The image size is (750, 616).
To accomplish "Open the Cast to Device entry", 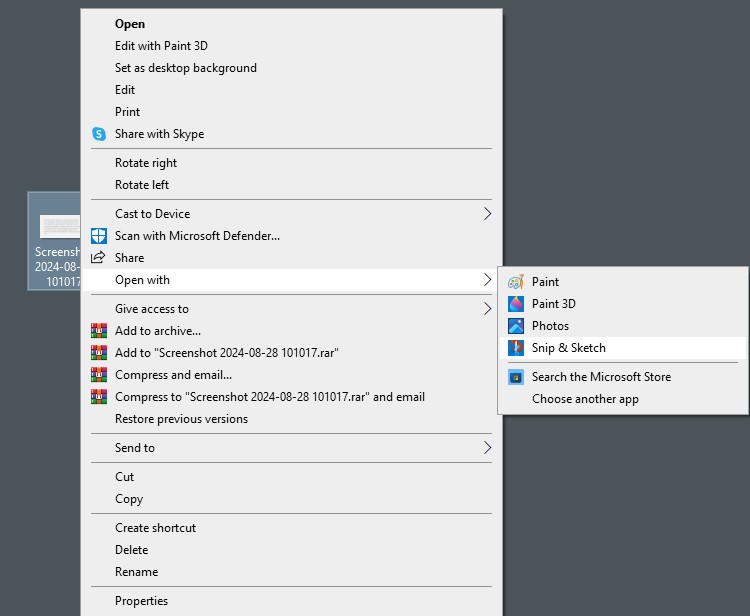I will pos(291,214).
